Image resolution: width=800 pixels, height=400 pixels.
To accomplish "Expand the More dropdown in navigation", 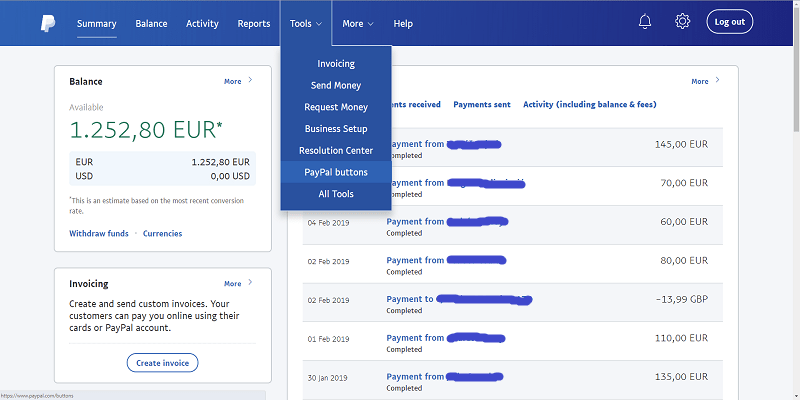I will click(x=357, y=23).
